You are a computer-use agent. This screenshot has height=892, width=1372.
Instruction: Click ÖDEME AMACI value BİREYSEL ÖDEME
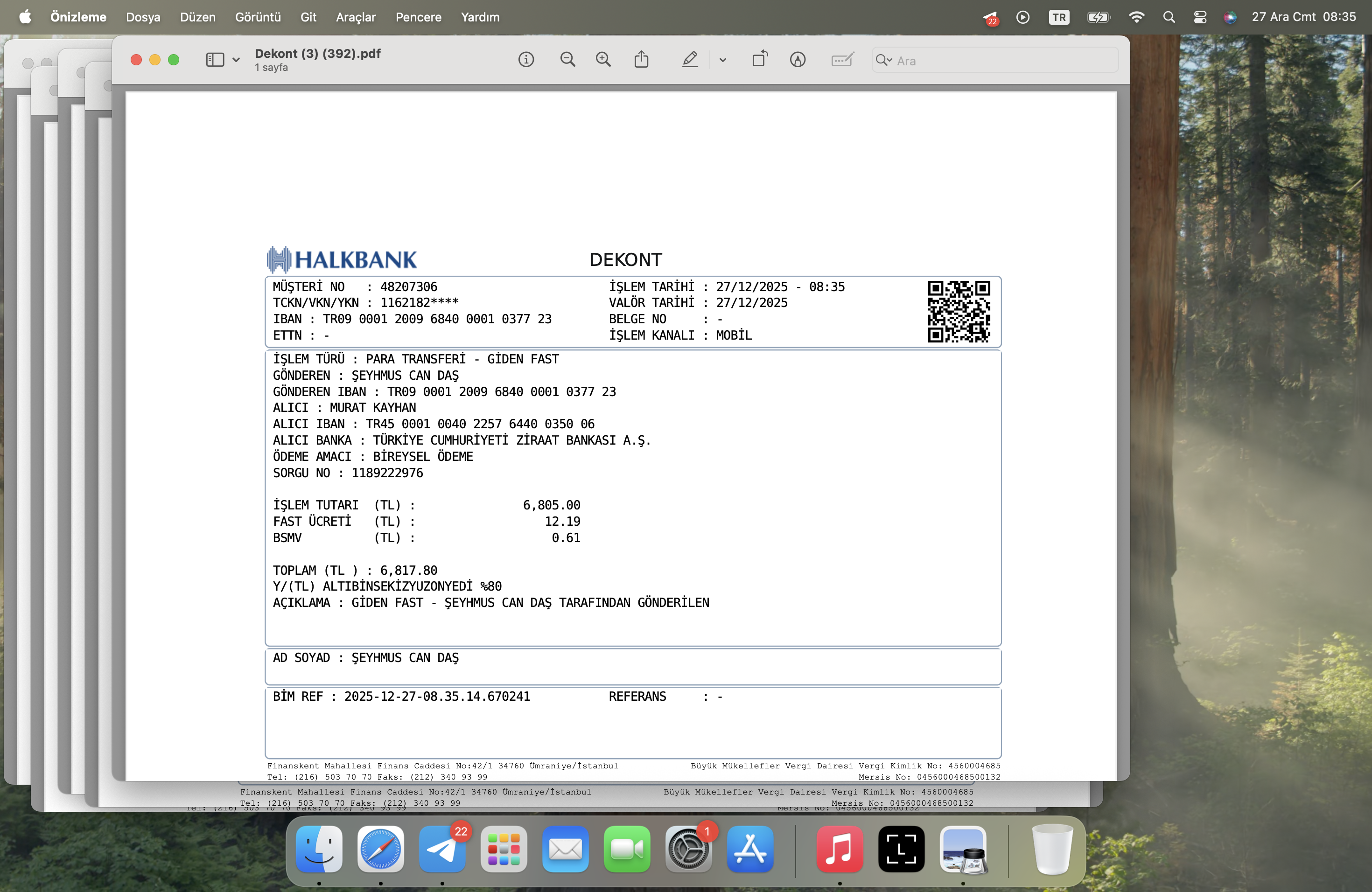coord(423,457)
